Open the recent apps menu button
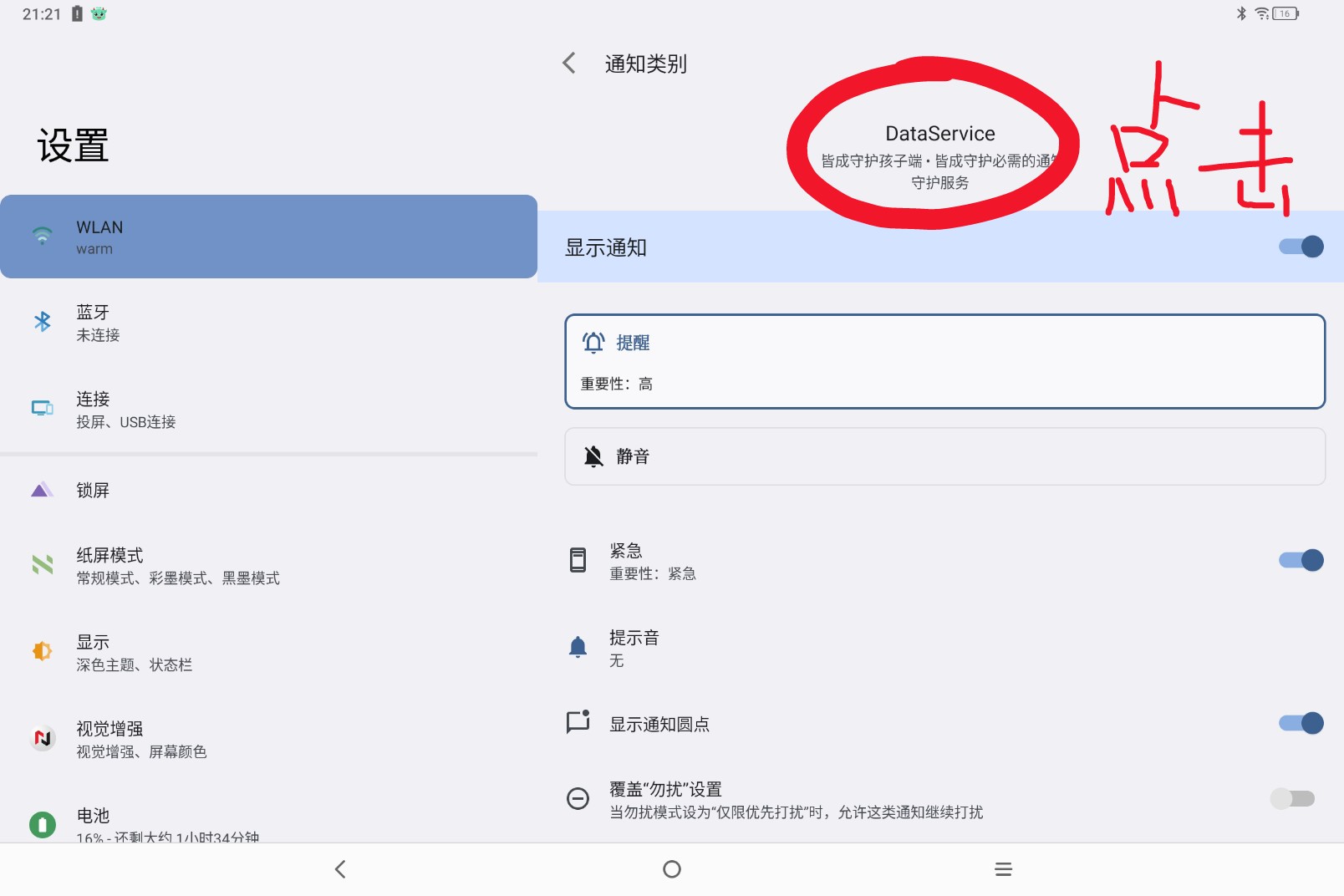 [x=1004, y=869]
